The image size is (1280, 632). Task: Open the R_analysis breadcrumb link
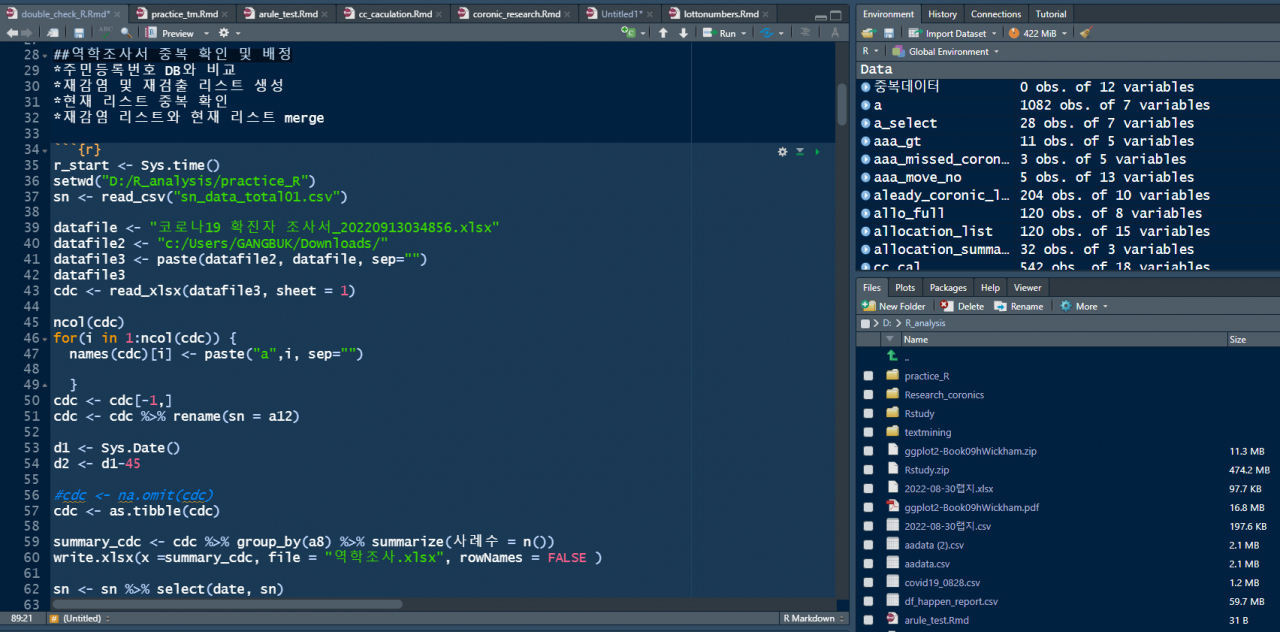tap(925, 323)
